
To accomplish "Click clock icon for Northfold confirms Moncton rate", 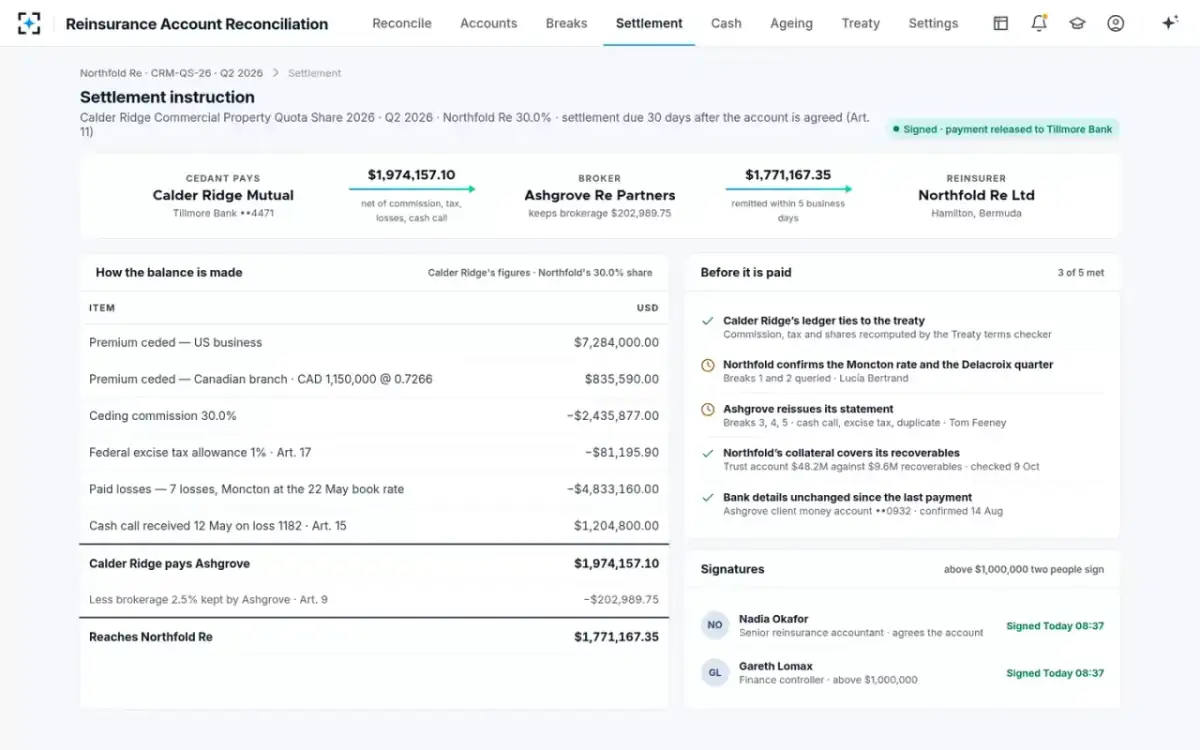I will point(708,365).
